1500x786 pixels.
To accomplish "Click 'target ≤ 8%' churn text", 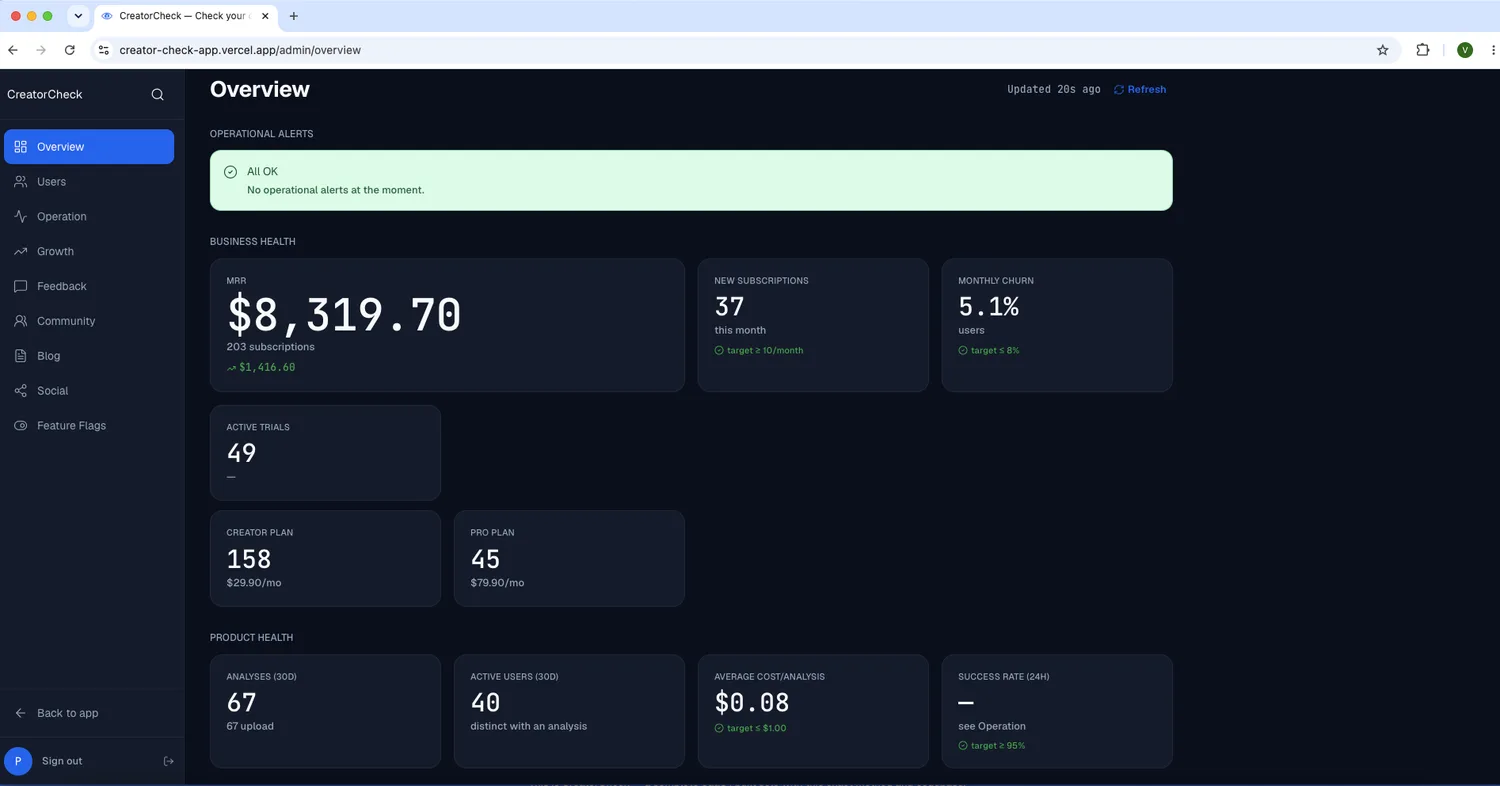I will (995, 351).
